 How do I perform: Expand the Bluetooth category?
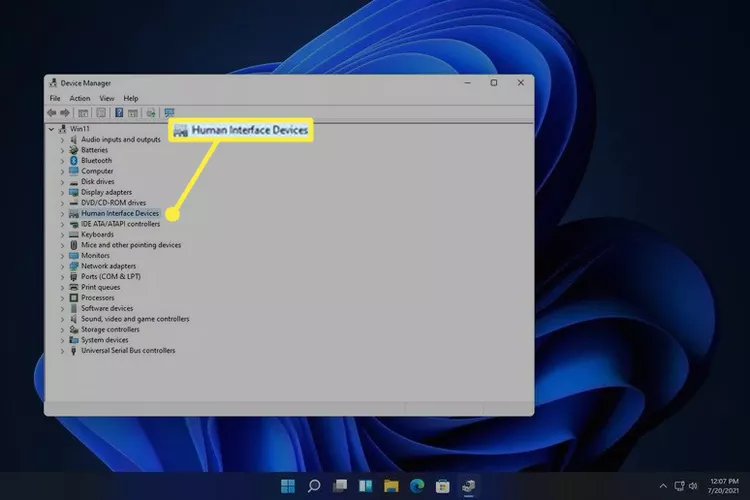[x=62, y=161]
